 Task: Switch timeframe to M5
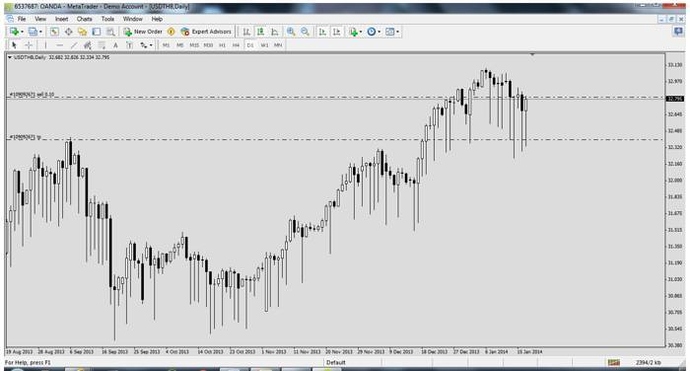click(180, 45)
